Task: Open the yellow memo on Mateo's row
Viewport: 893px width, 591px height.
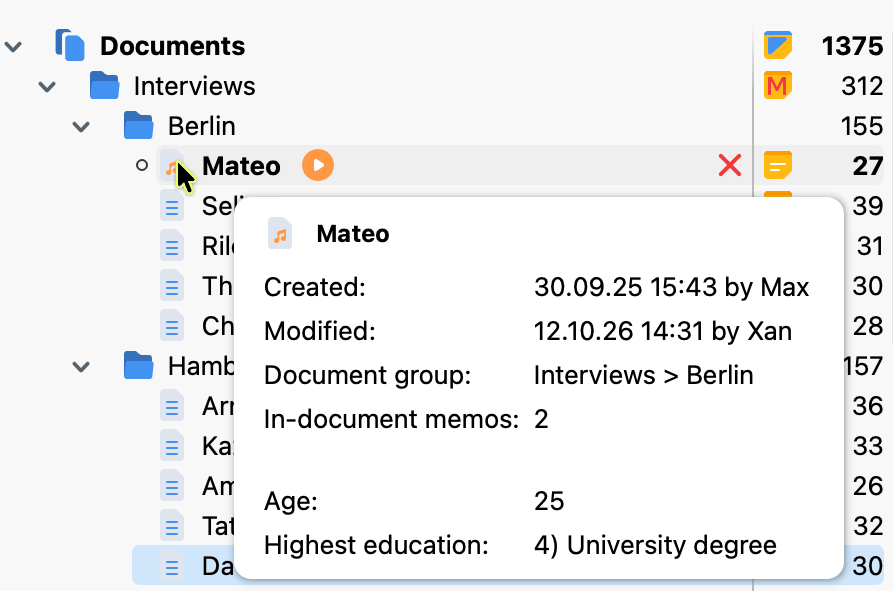Action: [778, 166]
